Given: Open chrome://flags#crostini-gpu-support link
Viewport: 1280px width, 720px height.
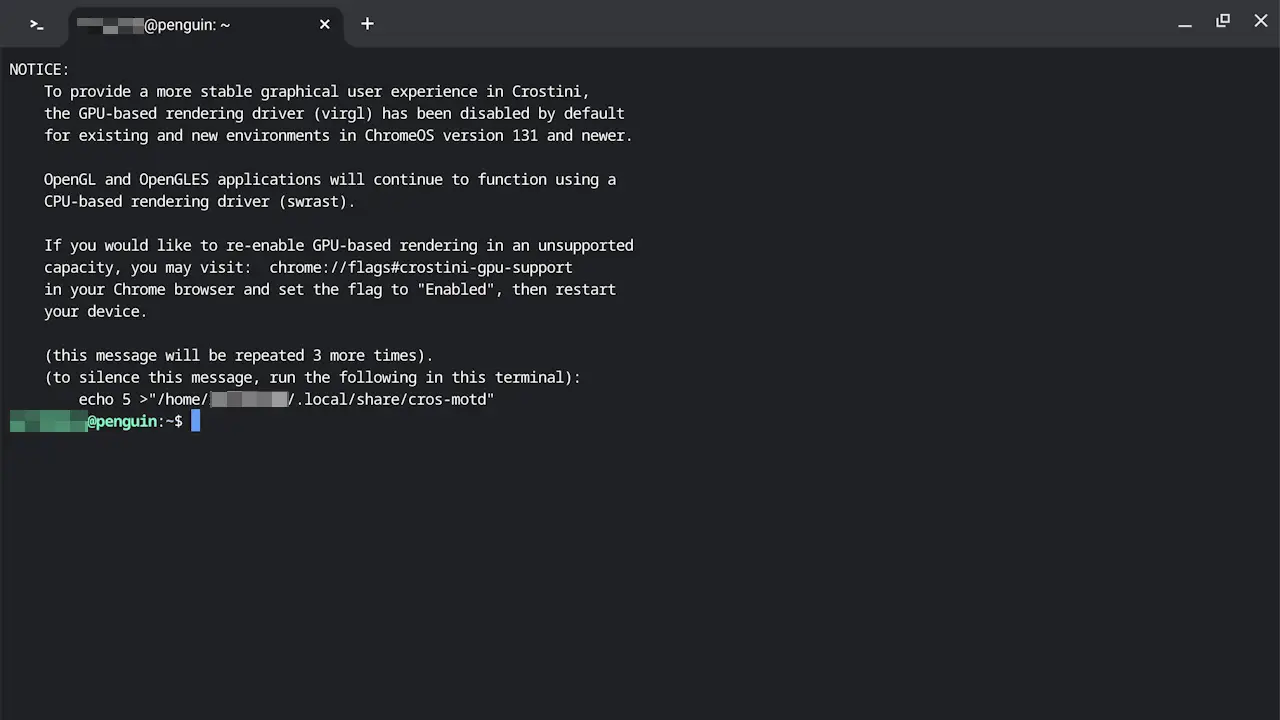Looking at the screenshot, I should click(x=420, y=267).
